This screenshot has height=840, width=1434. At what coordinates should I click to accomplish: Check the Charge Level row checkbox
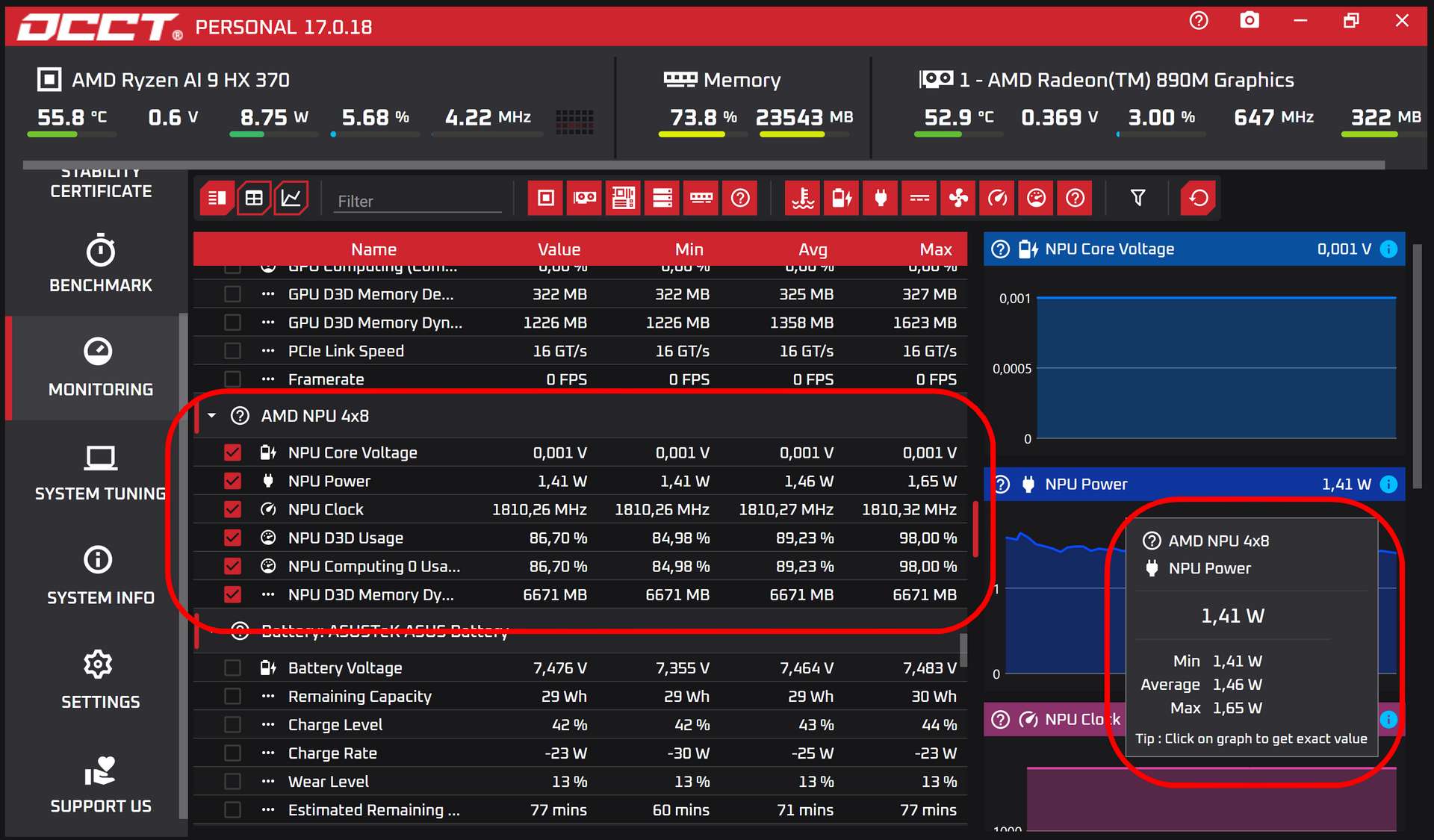click(x=232, y=724)
